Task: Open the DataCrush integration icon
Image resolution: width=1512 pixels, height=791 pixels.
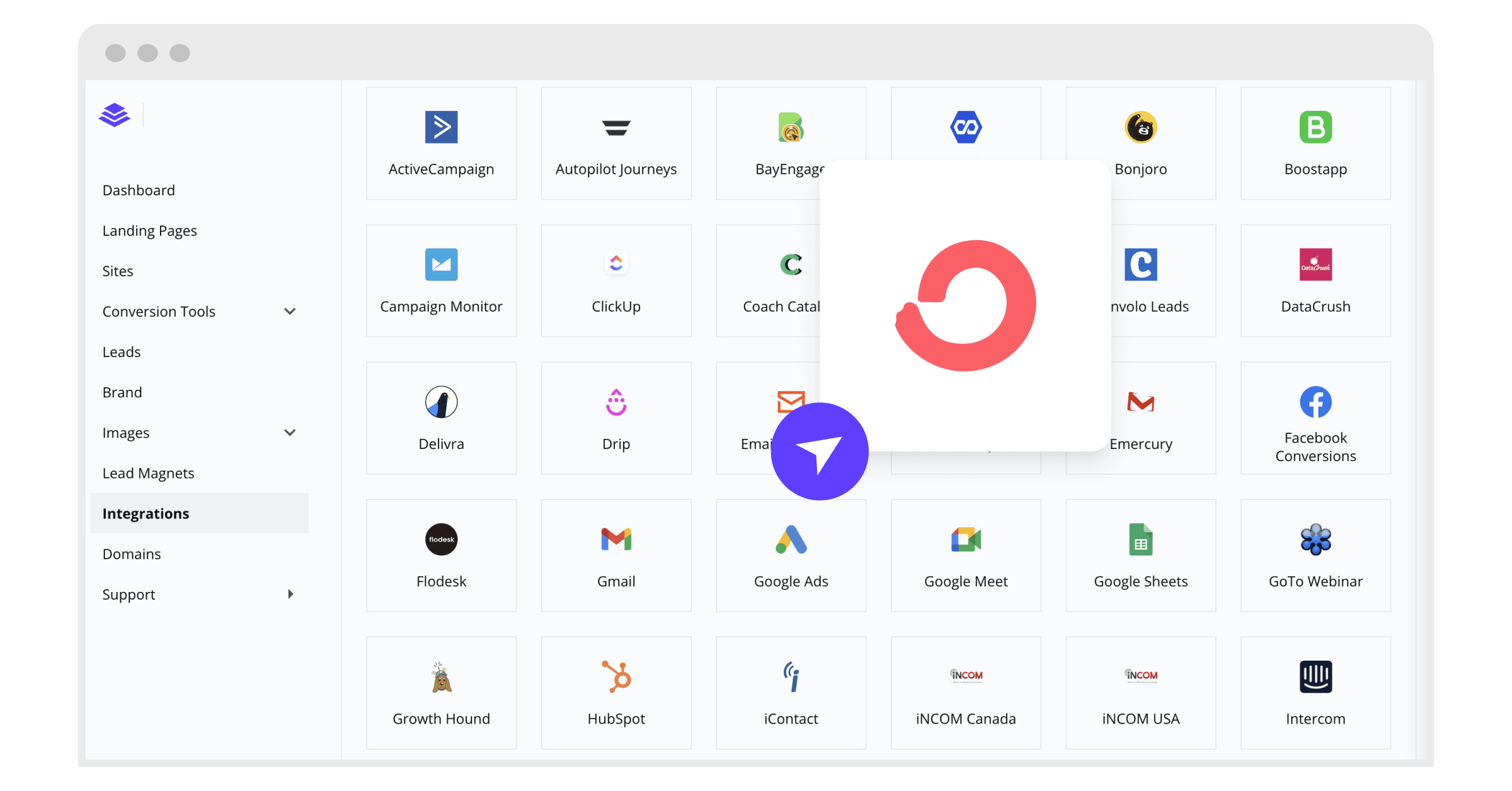Action: (1315, 265)
